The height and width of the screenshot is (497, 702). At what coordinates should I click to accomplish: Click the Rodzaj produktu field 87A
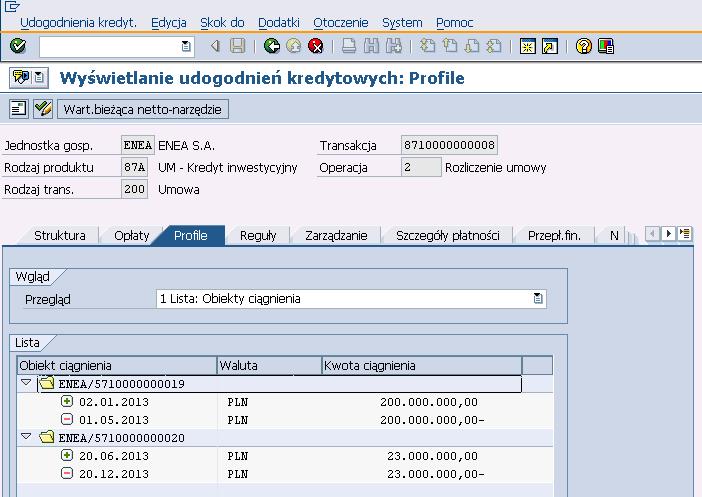[x=134, y=167]
